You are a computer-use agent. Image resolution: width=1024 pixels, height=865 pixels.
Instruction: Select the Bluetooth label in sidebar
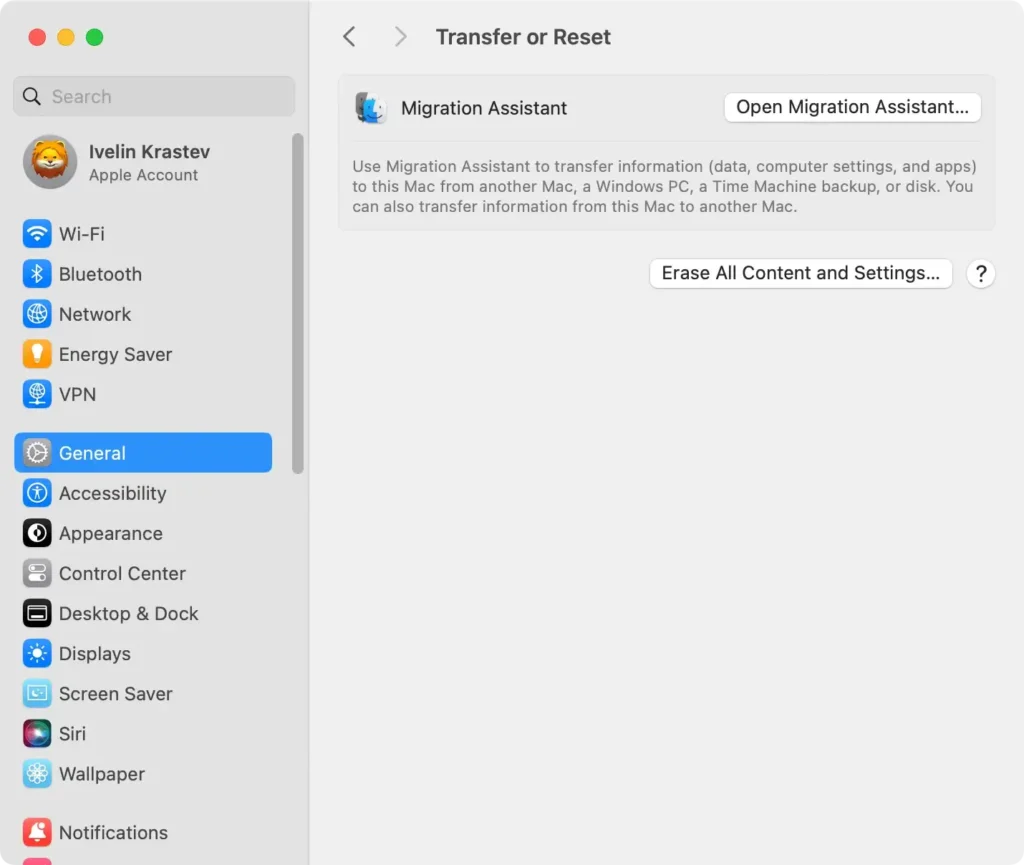pyautogui.click(x=100, y=274)
